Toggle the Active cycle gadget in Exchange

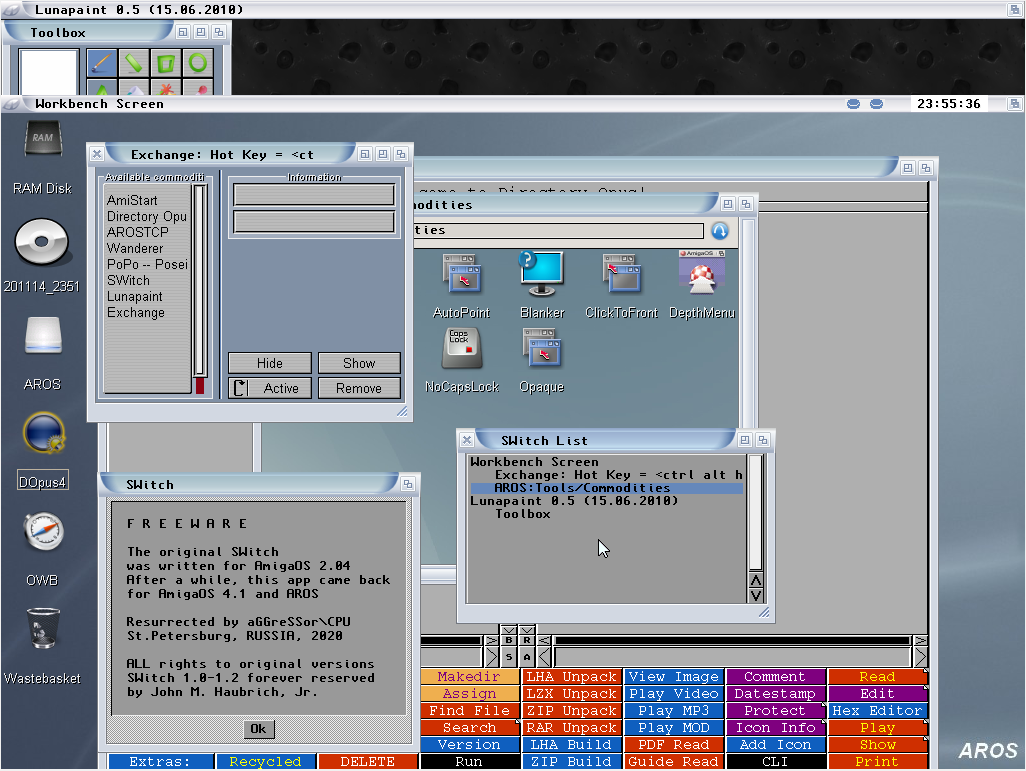click(270, 388)
